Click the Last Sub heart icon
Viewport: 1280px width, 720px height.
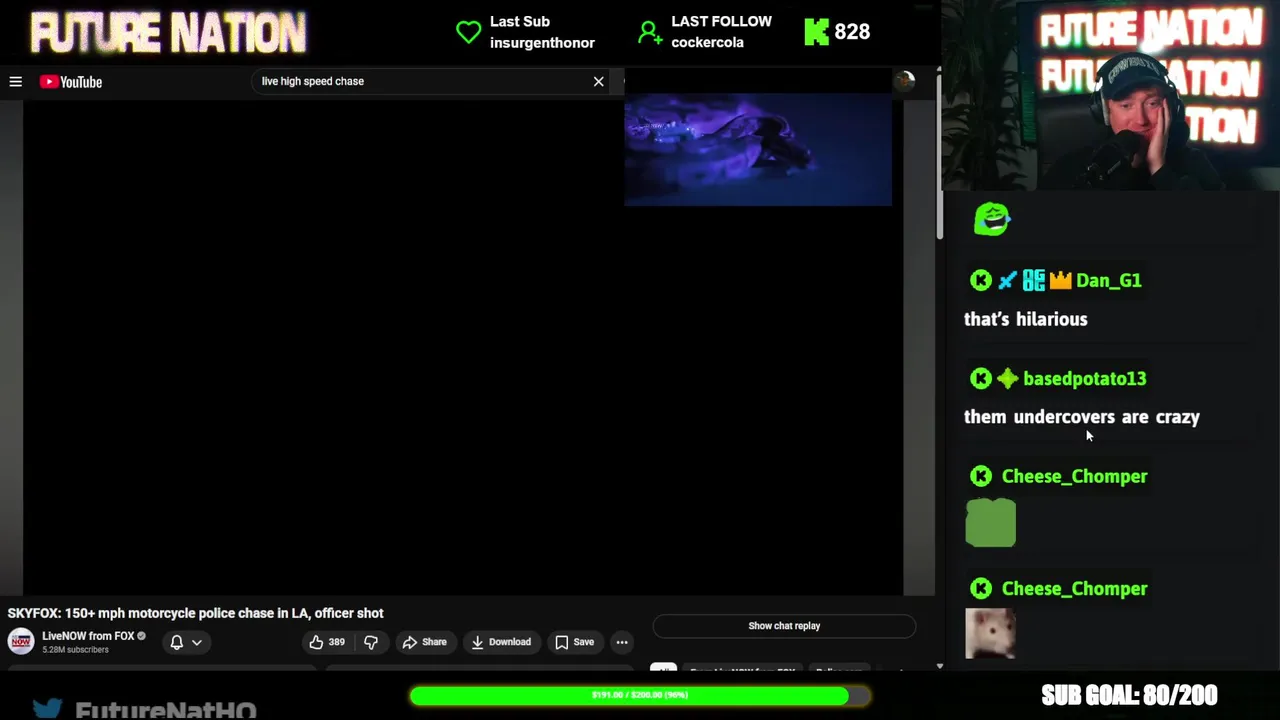pos(468,32)
